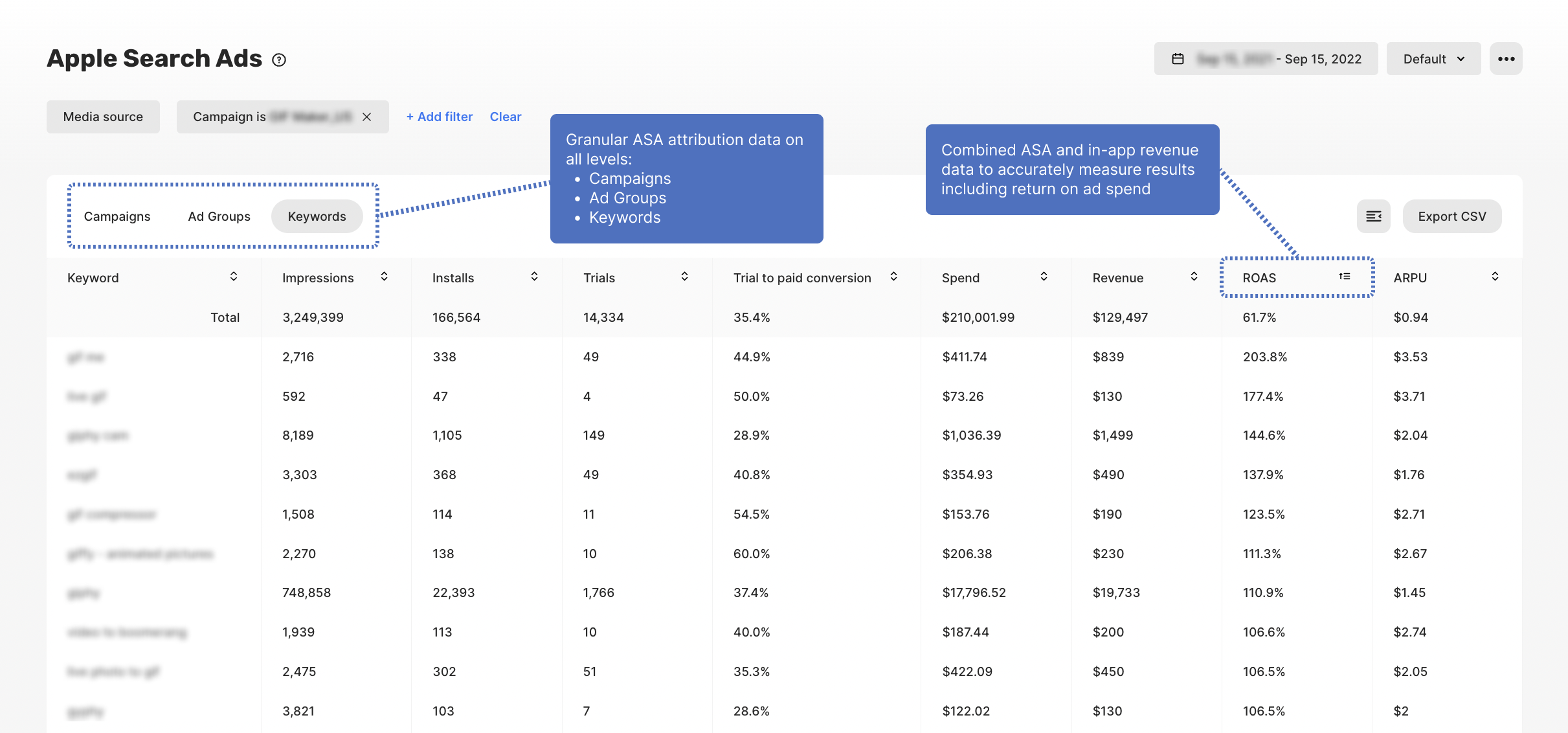Sort by the Keyword column arrows
This screenshot has height=733, width=1568.
point(234,277)
